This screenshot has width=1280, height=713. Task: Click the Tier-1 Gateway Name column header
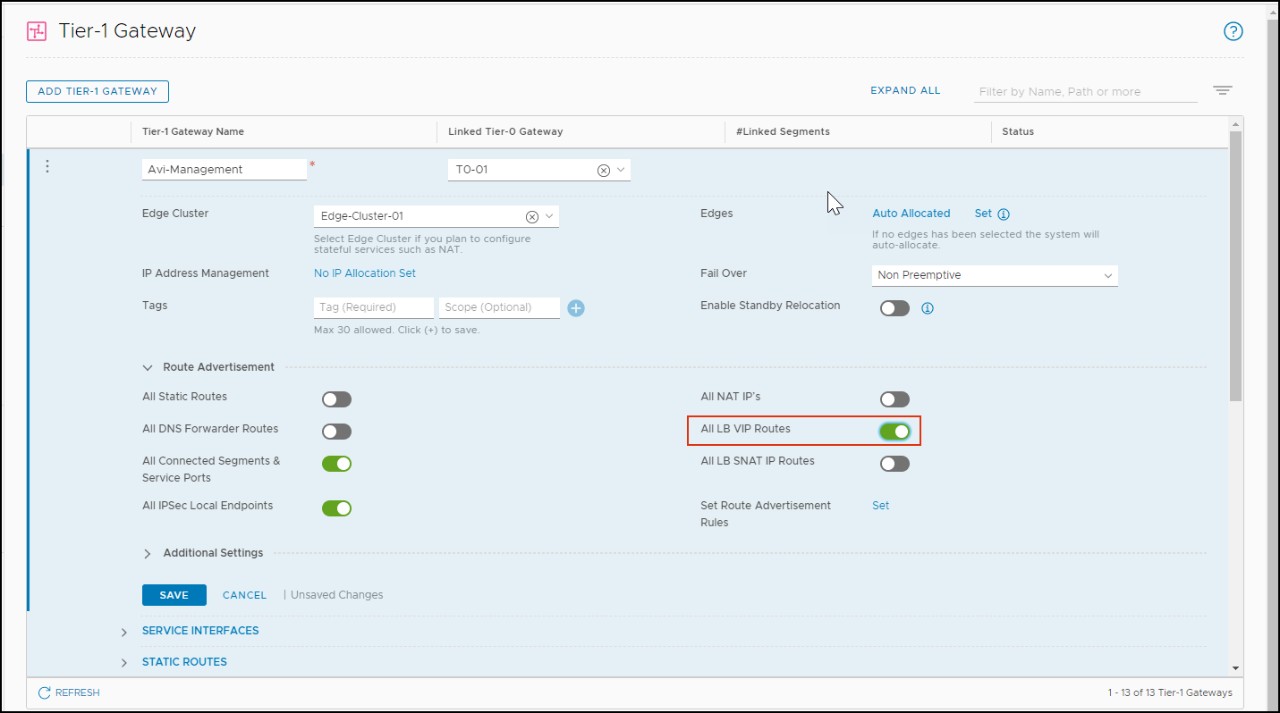[x=193, y=132]
